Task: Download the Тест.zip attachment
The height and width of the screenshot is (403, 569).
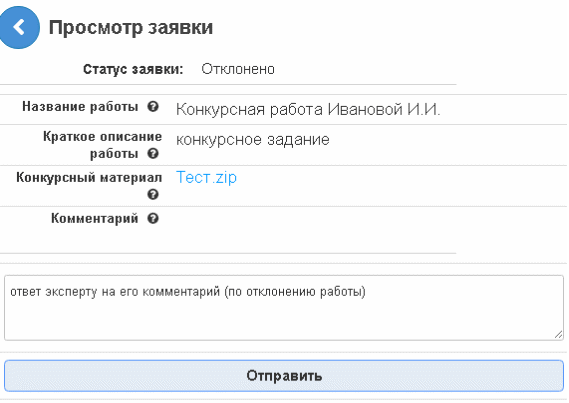Action: coord(206,177)
